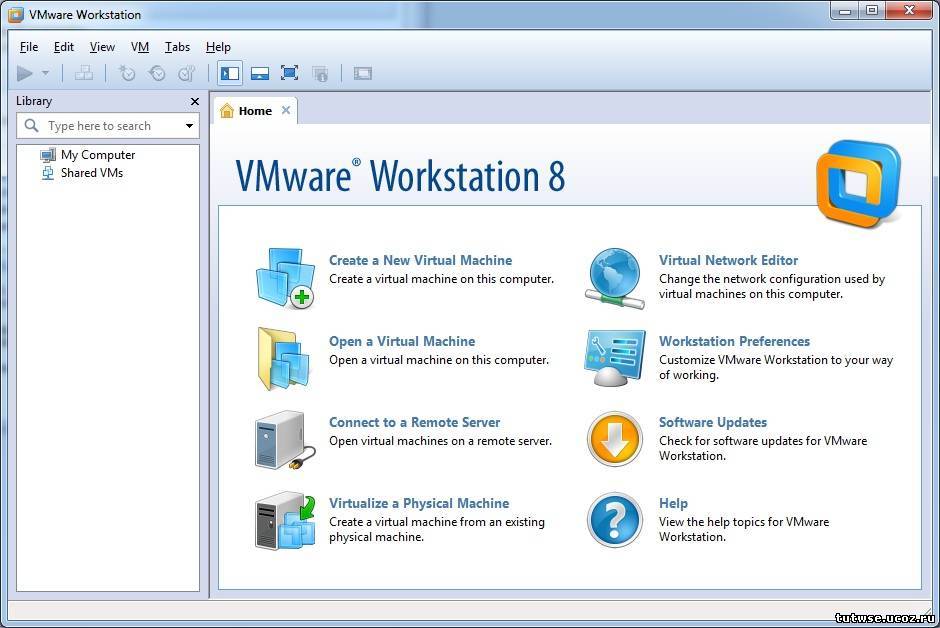940x628 pixels.
Task: Click the Virtual Network Editor globe icon
Action: tap(614, 279)
